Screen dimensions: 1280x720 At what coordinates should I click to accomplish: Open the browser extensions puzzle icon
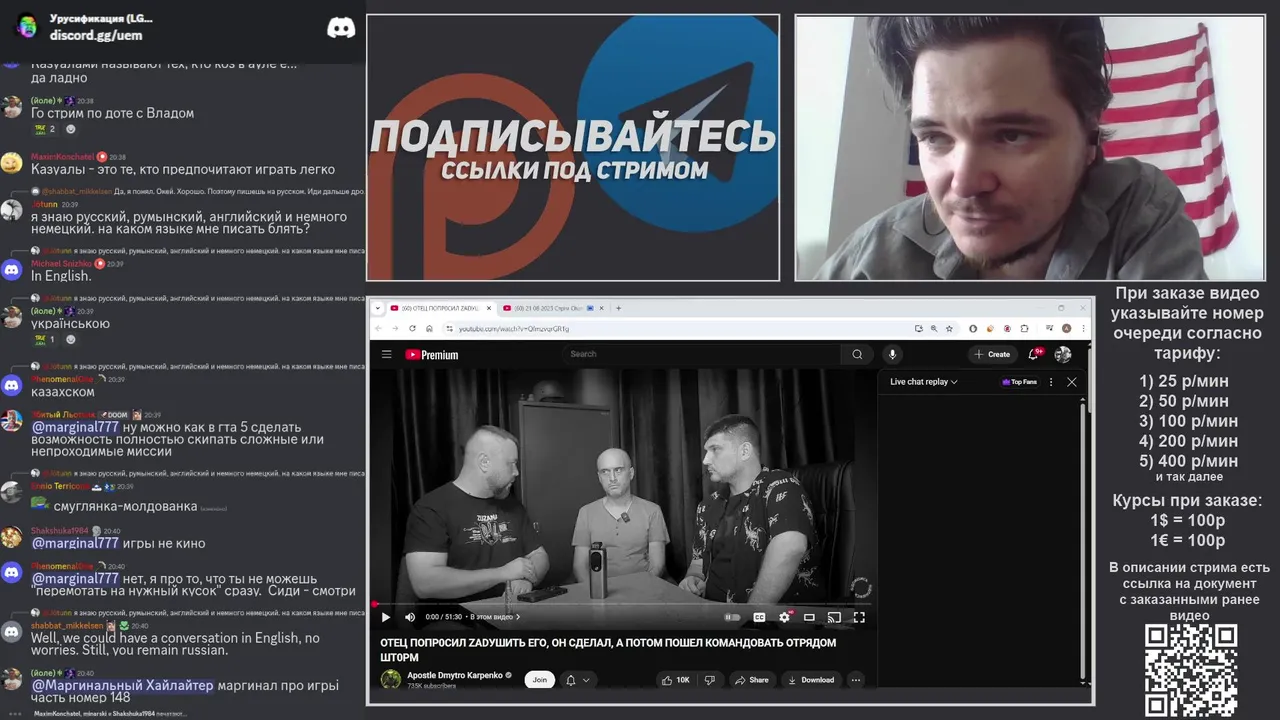1024,328
